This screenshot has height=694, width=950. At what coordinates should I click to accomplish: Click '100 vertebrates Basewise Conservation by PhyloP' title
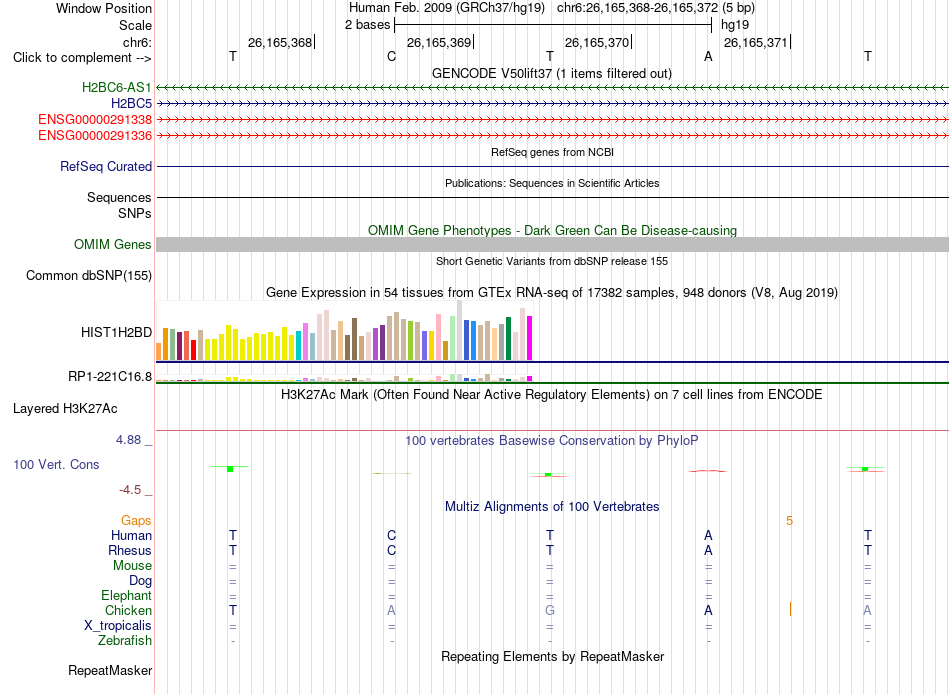(552, 441)
